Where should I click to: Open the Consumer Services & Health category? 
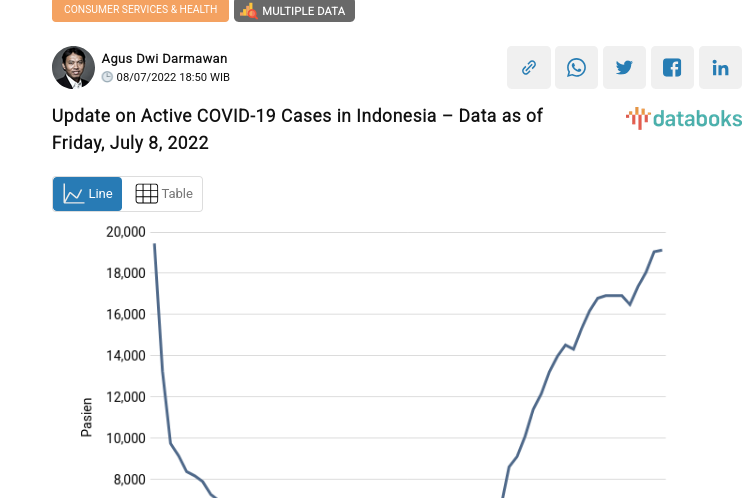coord(140,10)
